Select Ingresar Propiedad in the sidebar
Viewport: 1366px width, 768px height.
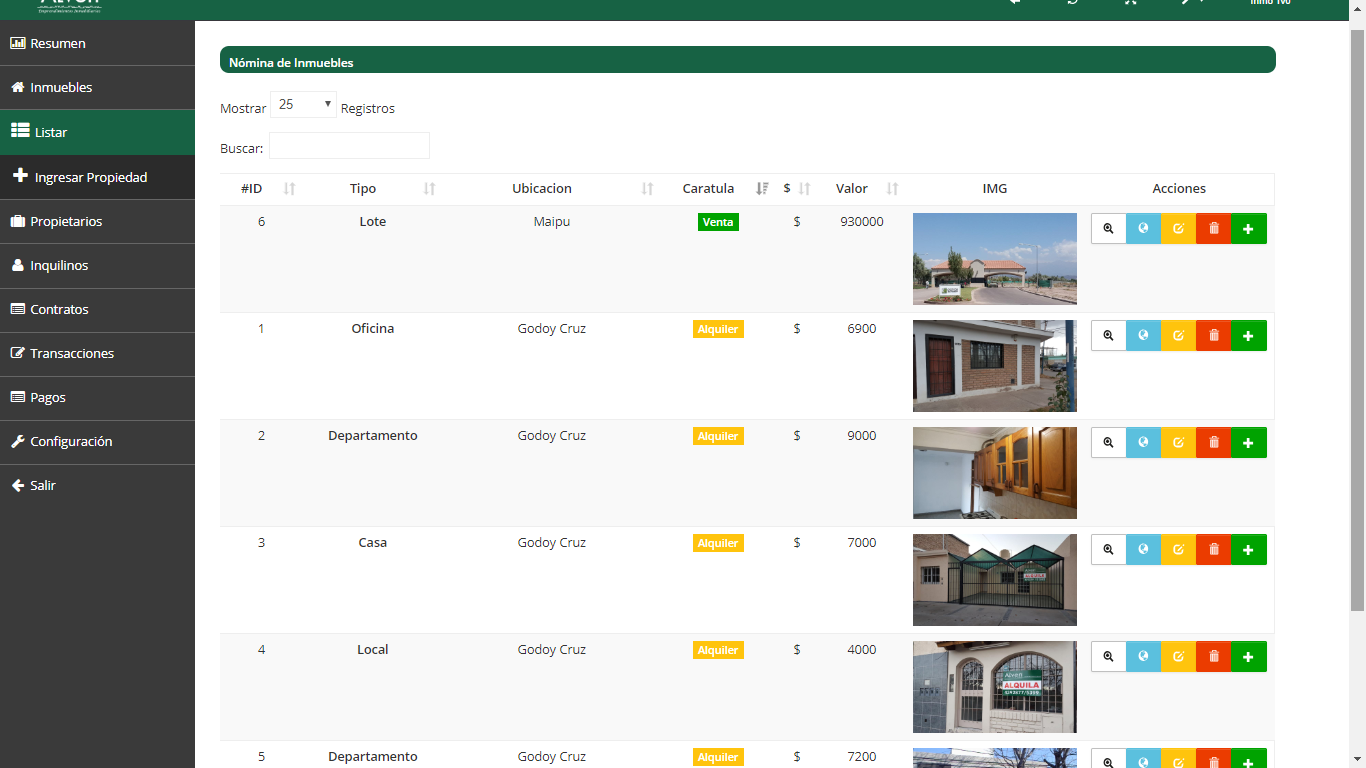[90, 177]
